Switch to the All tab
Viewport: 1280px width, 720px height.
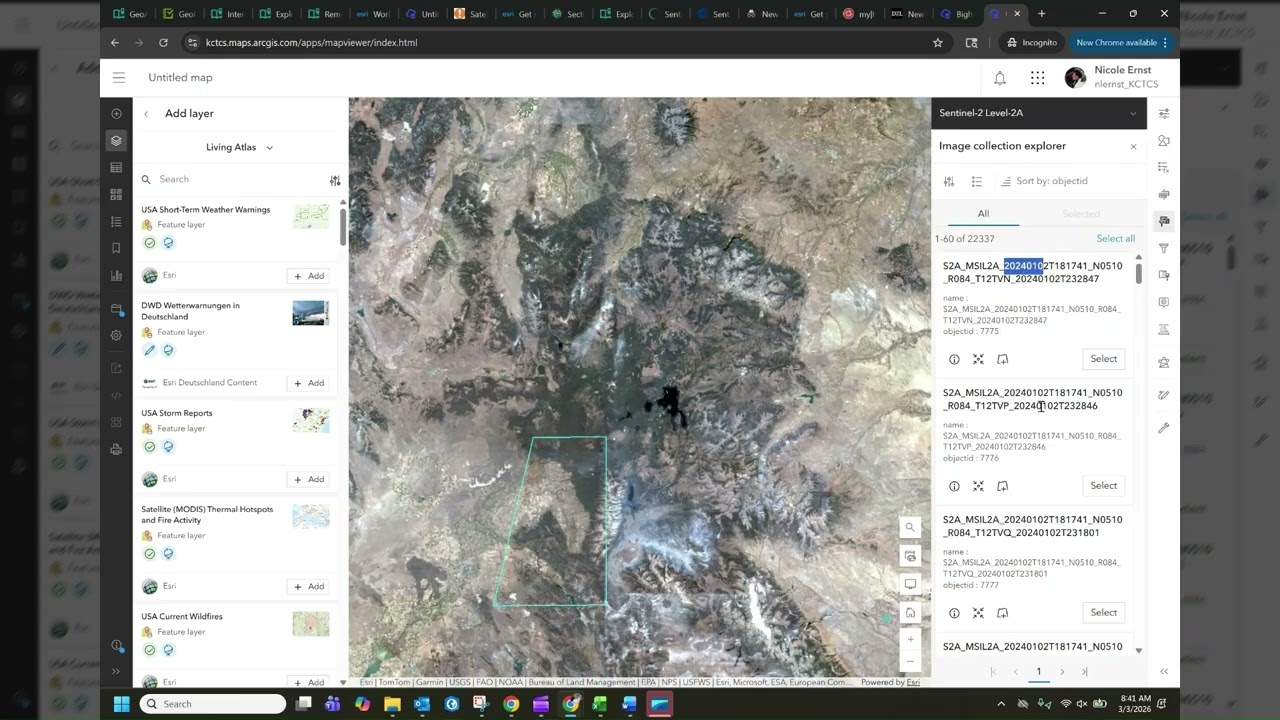click(983, 213)
